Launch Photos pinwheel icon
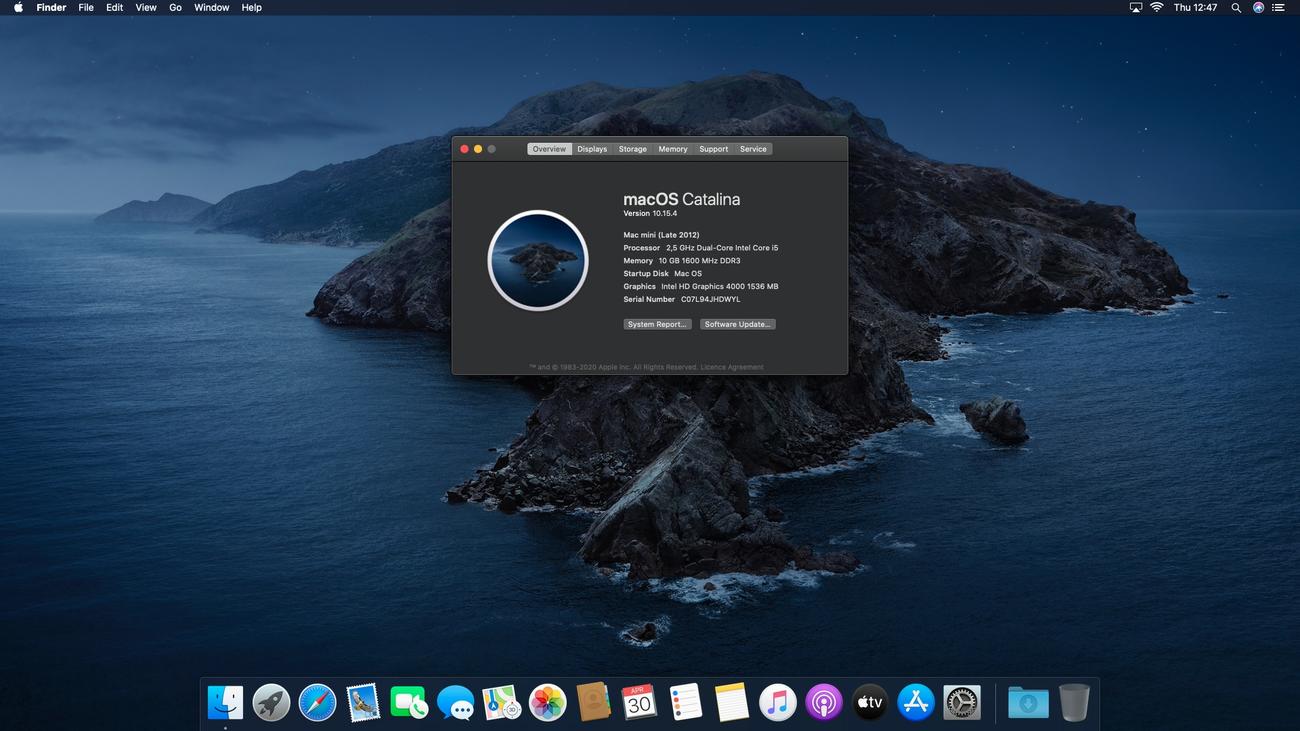 [x=548, y=703]
